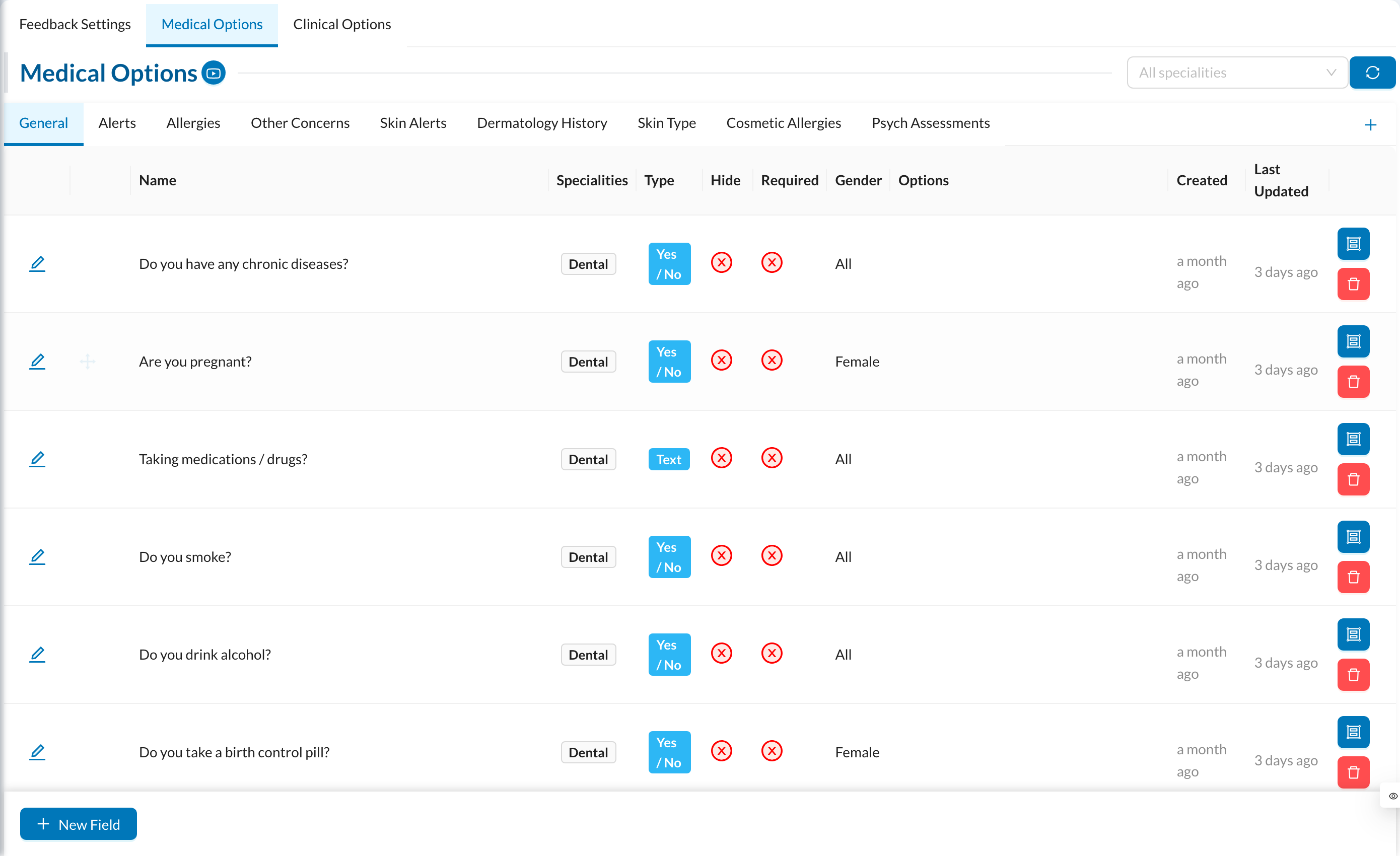Viewport: 1400px width, 856px height.
Task: Switch to the Allergies tab
Action: [x=193, y=123]
